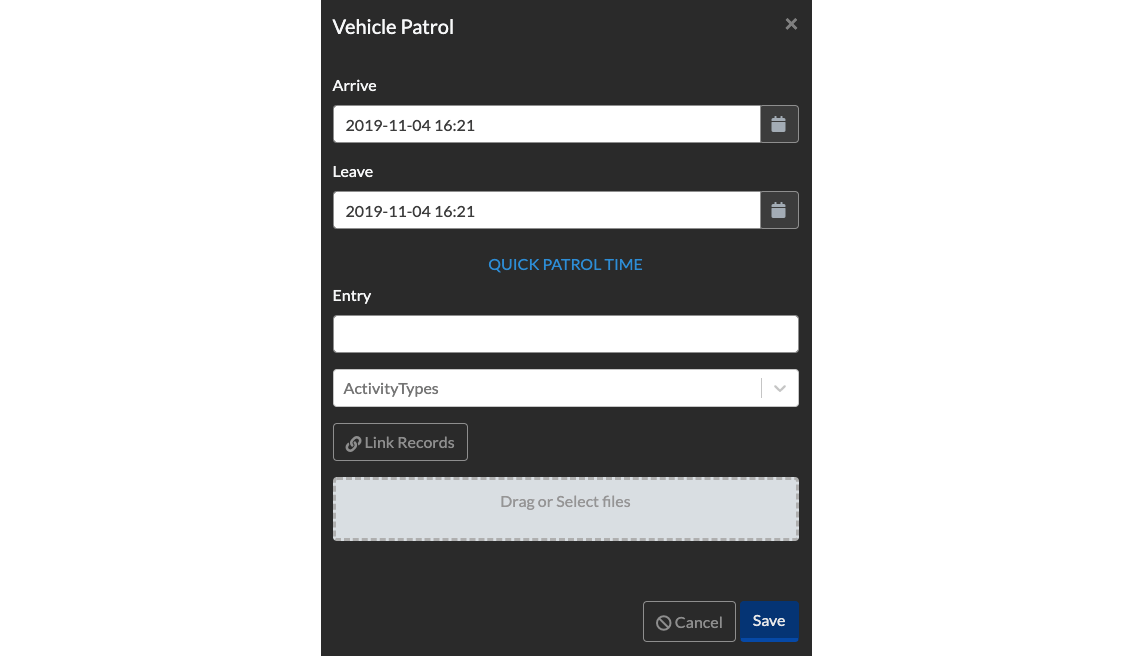This screenshot has width=1134, height=656.
Task: Click the cancel prohibition icon on Cancel button
Action: click(663, 621)
